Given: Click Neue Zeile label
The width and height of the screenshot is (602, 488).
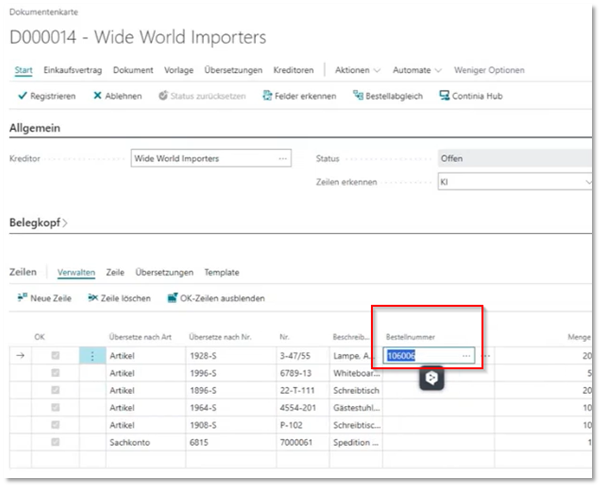Looking at the screenshot, I should coord(51,298).
